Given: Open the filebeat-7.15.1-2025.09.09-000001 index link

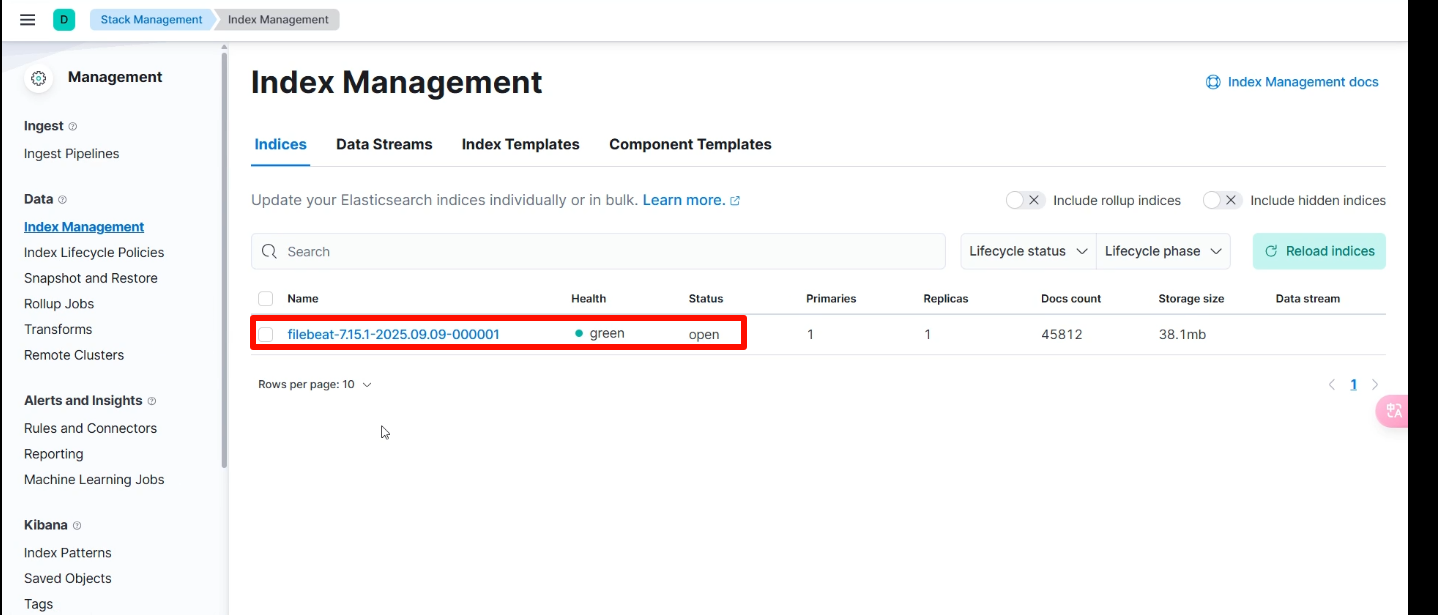Looking at the screenshot, I should [393, 335].
